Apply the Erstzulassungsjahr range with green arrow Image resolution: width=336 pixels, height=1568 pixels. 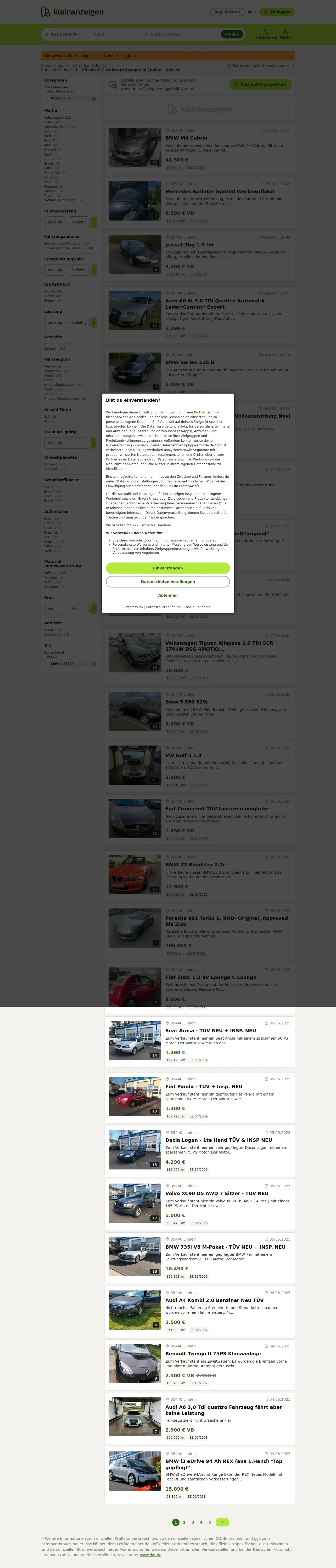(x=94, y=270)
